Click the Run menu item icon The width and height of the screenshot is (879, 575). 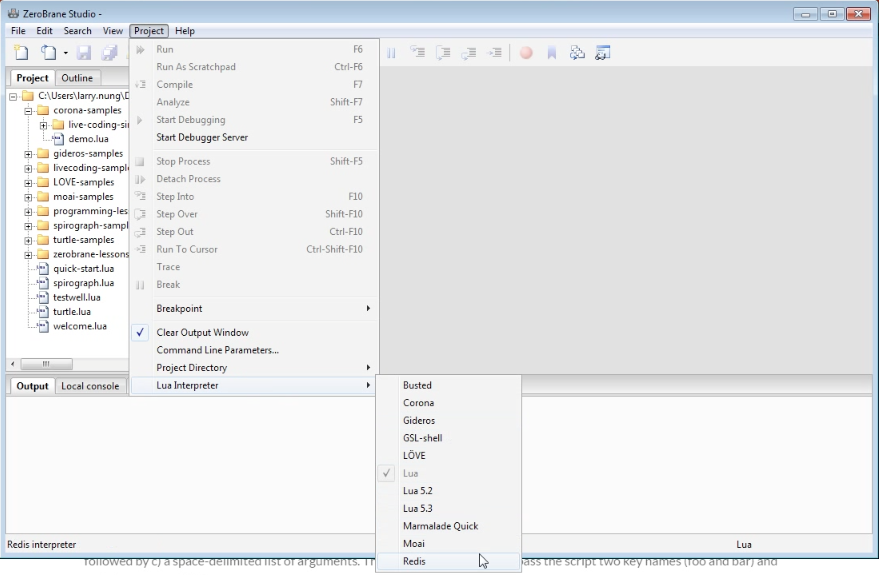click(140, 49)
